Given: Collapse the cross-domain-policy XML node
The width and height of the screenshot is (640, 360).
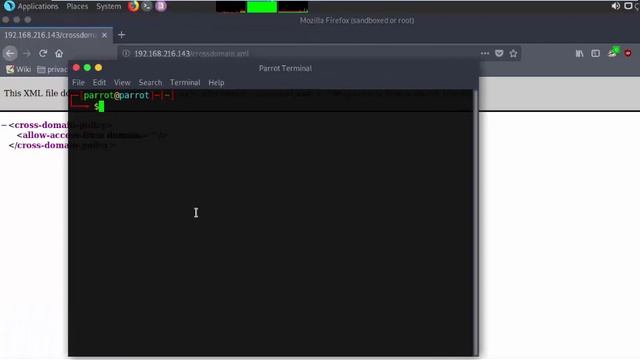Looking at the screenshot, I should coord(4,125).
